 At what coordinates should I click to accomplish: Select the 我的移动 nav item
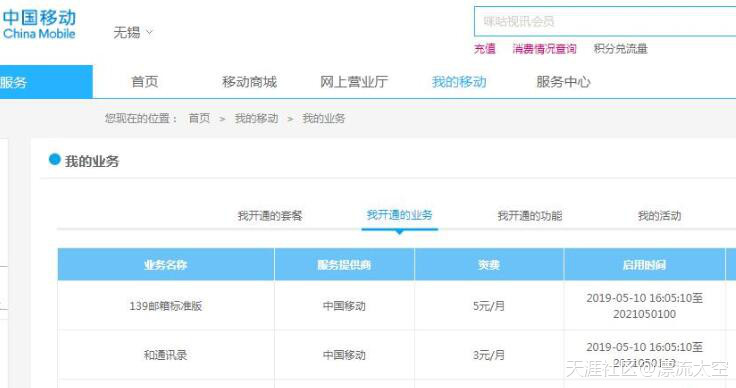(459, 82)
